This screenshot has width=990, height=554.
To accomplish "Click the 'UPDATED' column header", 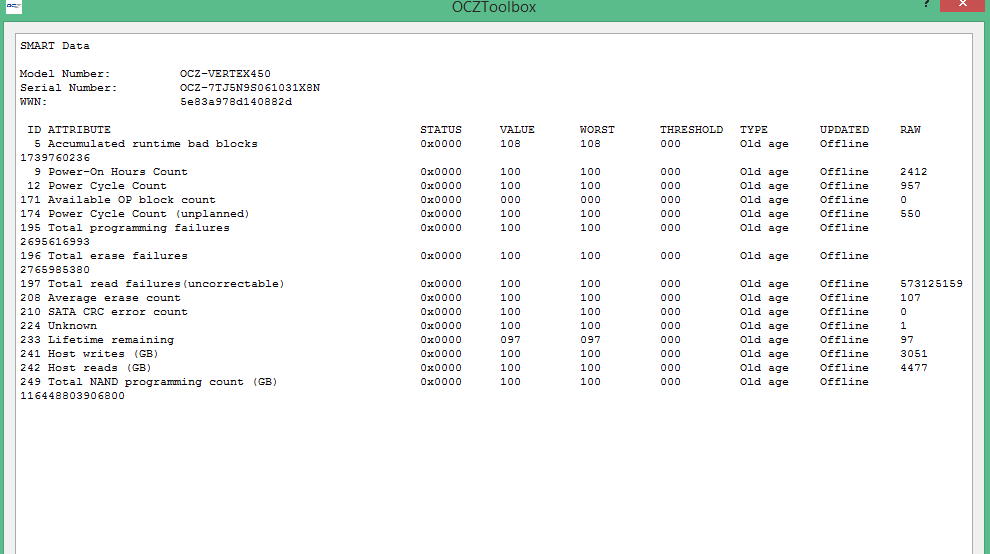I will pos(844,129).
